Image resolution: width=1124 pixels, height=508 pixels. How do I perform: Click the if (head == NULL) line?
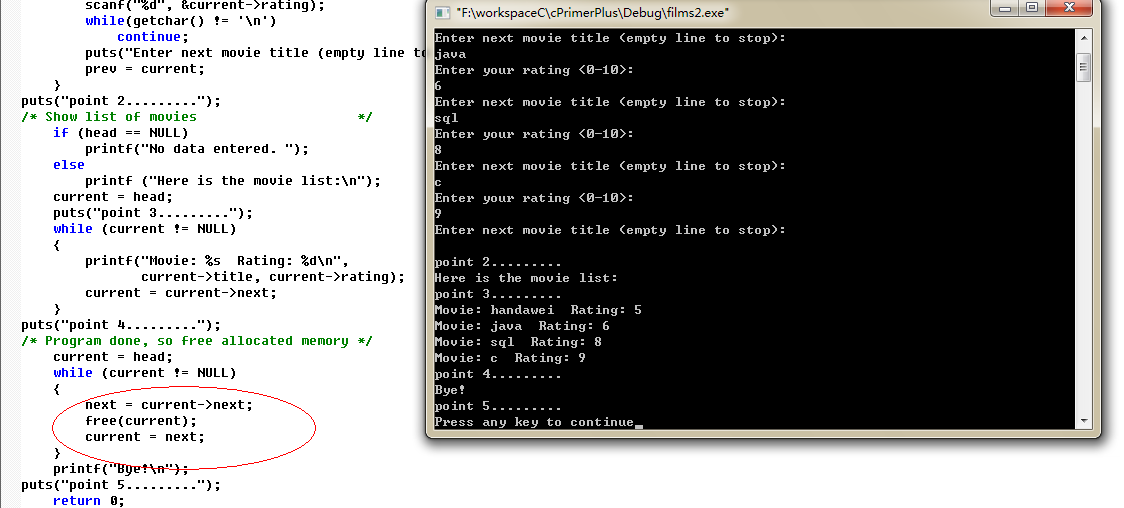pos(120,133)
